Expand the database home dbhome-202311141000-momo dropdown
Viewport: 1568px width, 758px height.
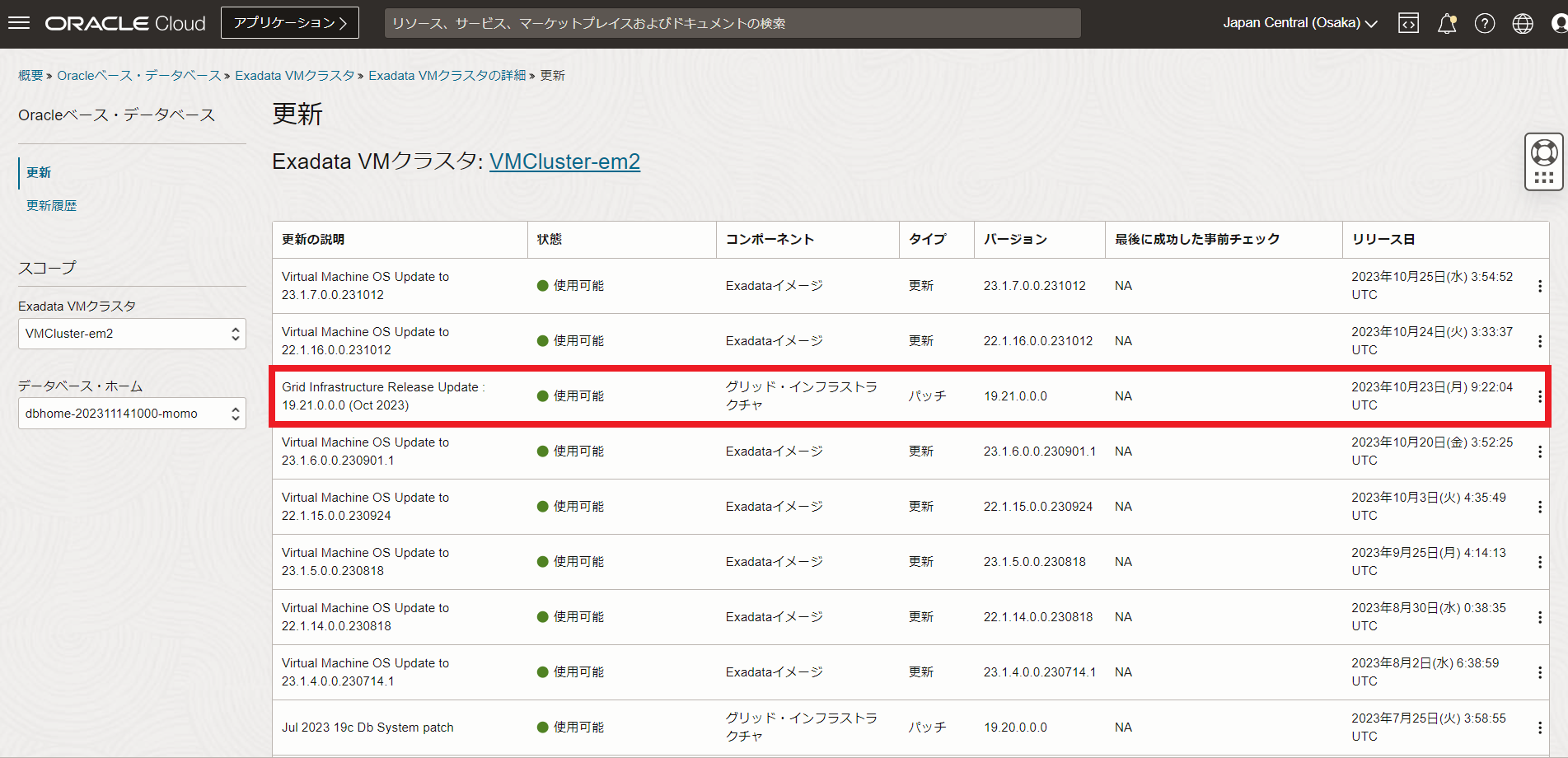click(x=132, y=414)
